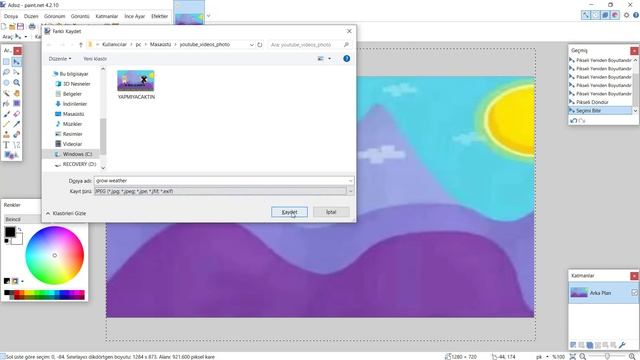Click the İptal button

[x=331, y=212]
